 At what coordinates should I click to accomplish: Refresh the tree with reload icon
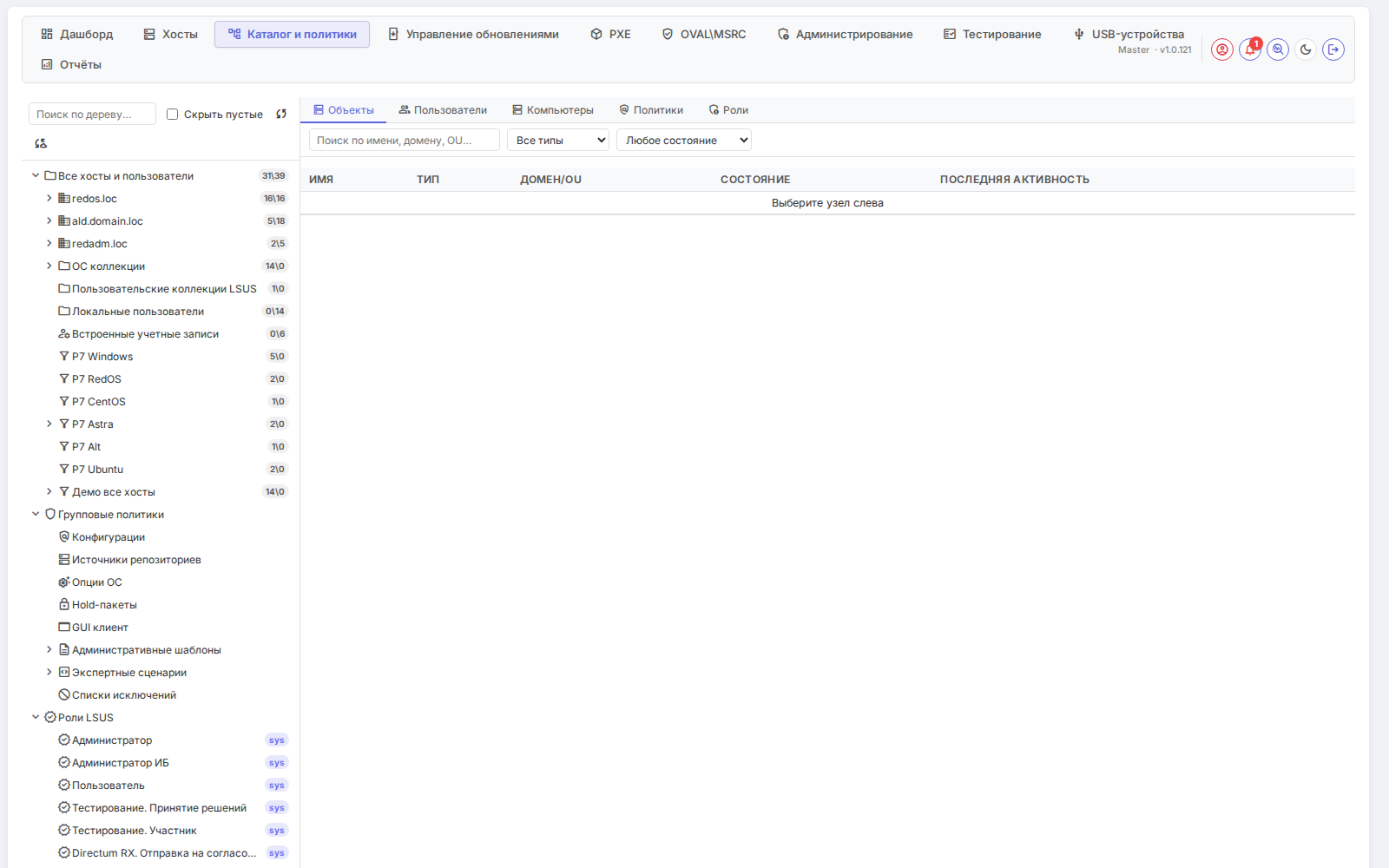281,114
